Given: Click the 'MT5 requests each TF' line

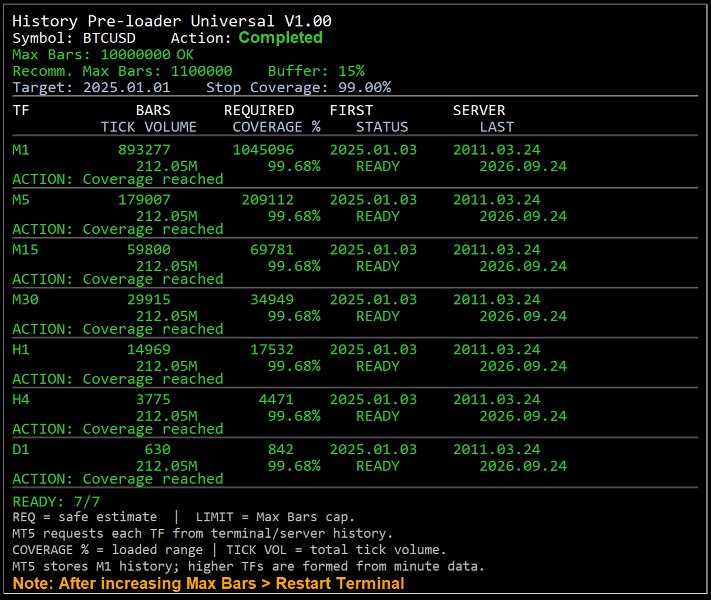Looking at the screenshot, I should pyautogui.click(x=202, y=533).
